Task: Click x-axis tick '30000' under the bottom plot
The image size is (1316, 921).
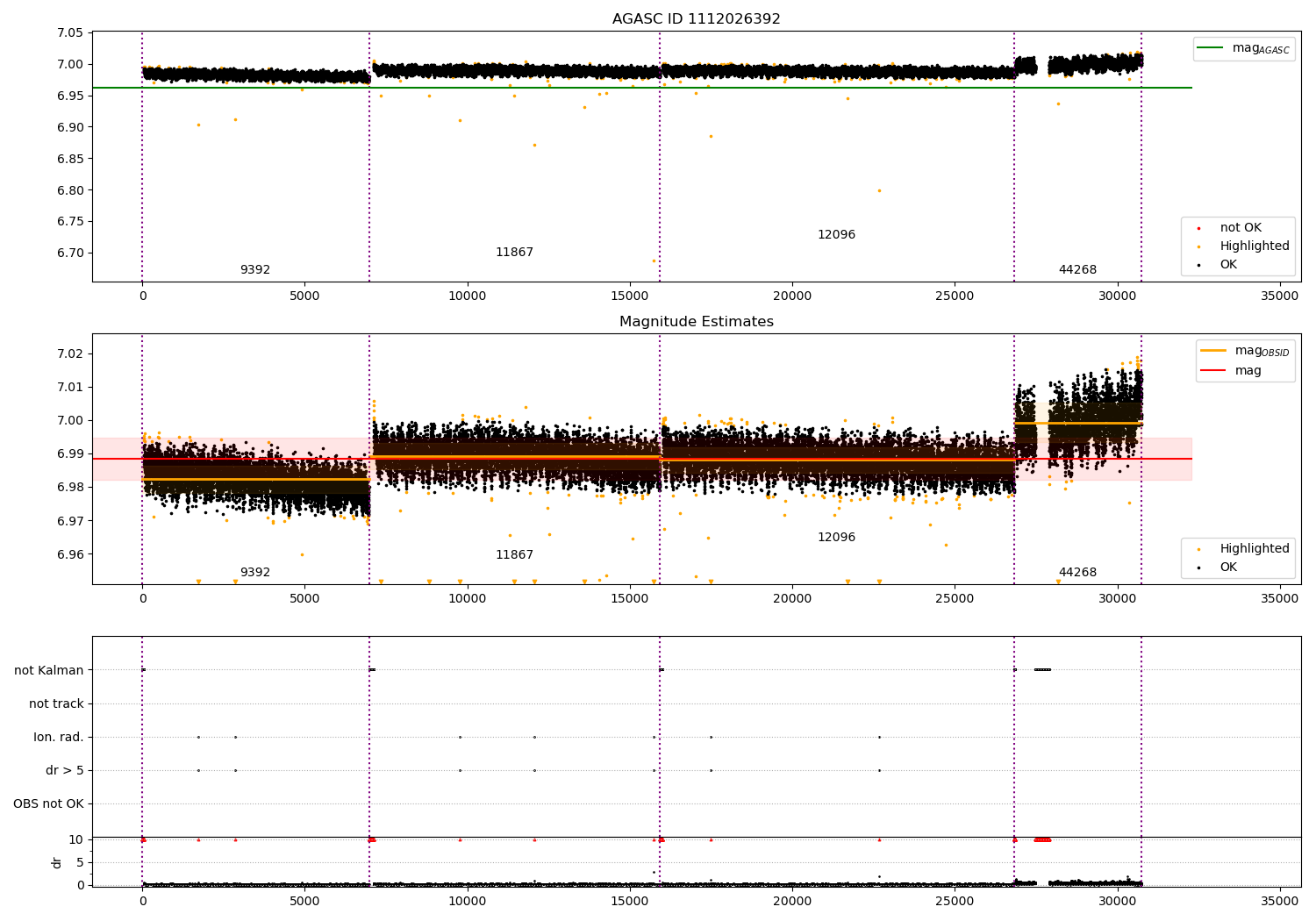Action: [x=1117, y=901]
